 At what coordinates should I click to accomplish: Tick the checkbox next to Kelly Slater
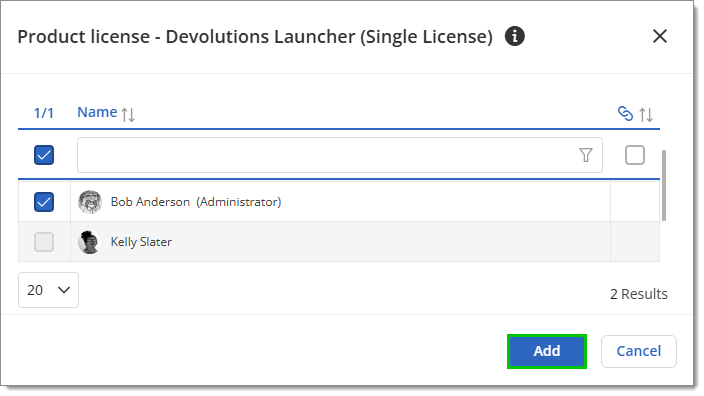pos(44,242)
